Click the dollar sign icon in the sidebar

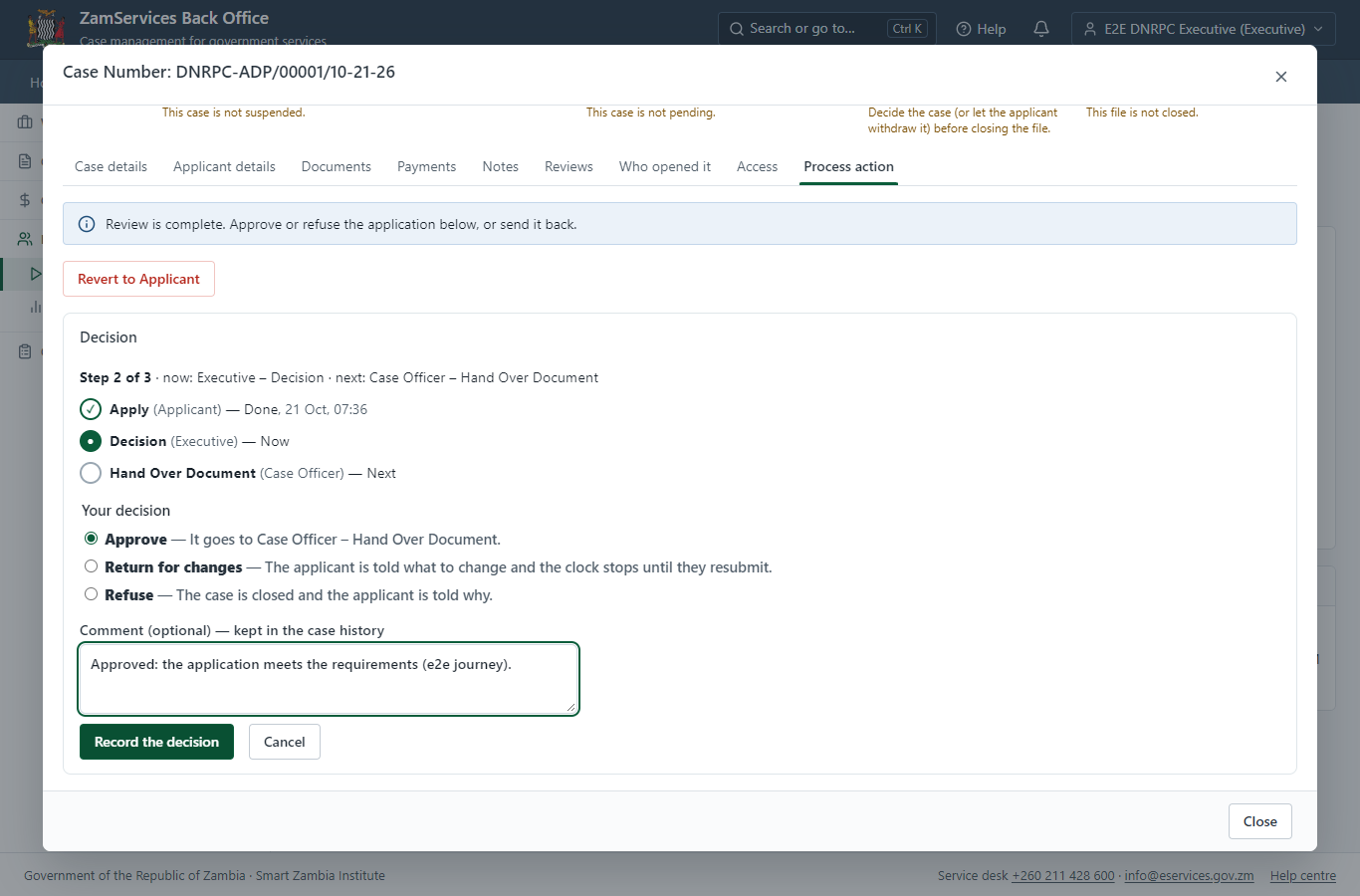point(26,200)
